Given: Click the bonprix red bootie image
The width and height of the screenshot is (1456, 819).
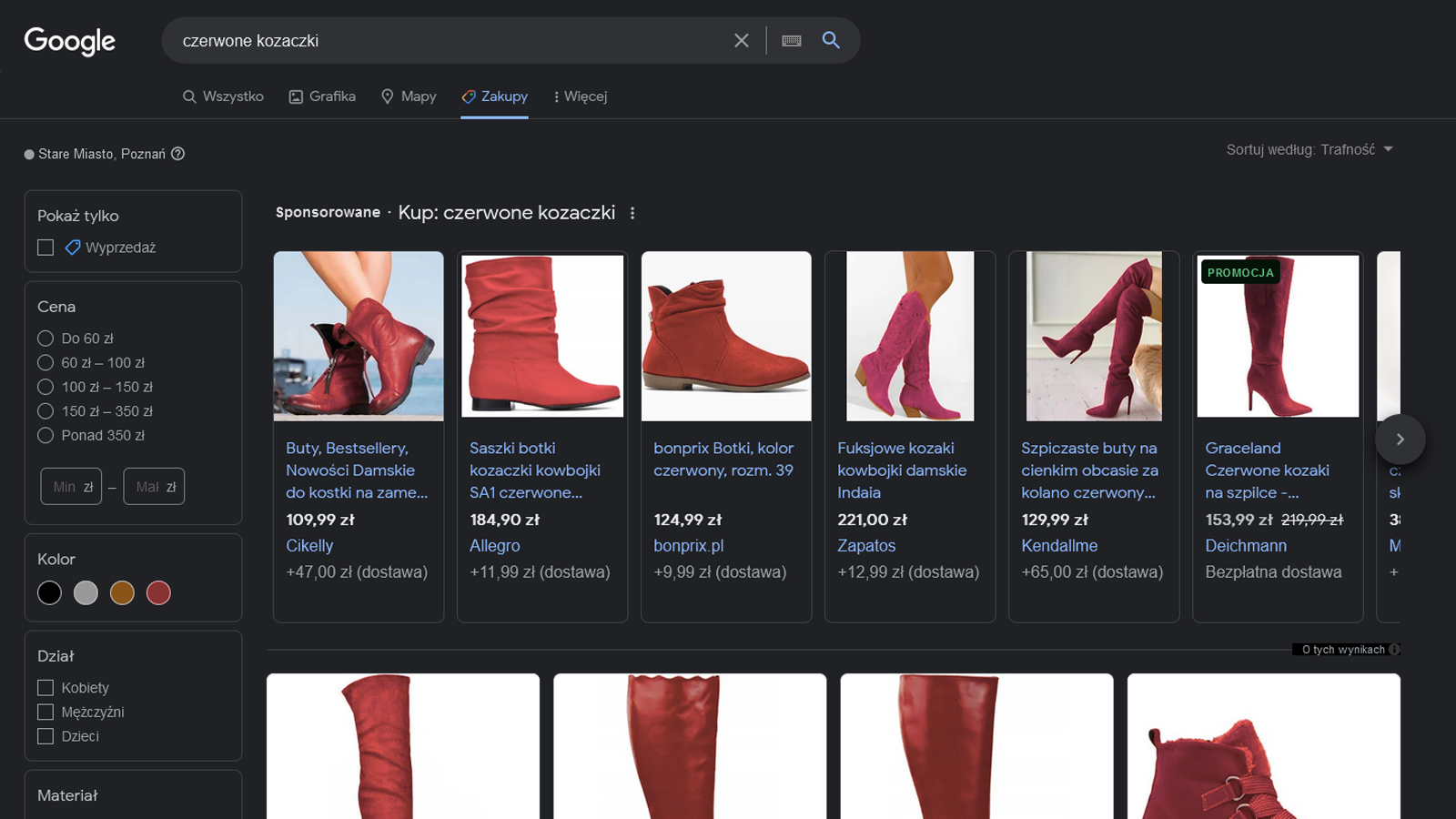Looking at the screenshot, I should tap(726, 337).
